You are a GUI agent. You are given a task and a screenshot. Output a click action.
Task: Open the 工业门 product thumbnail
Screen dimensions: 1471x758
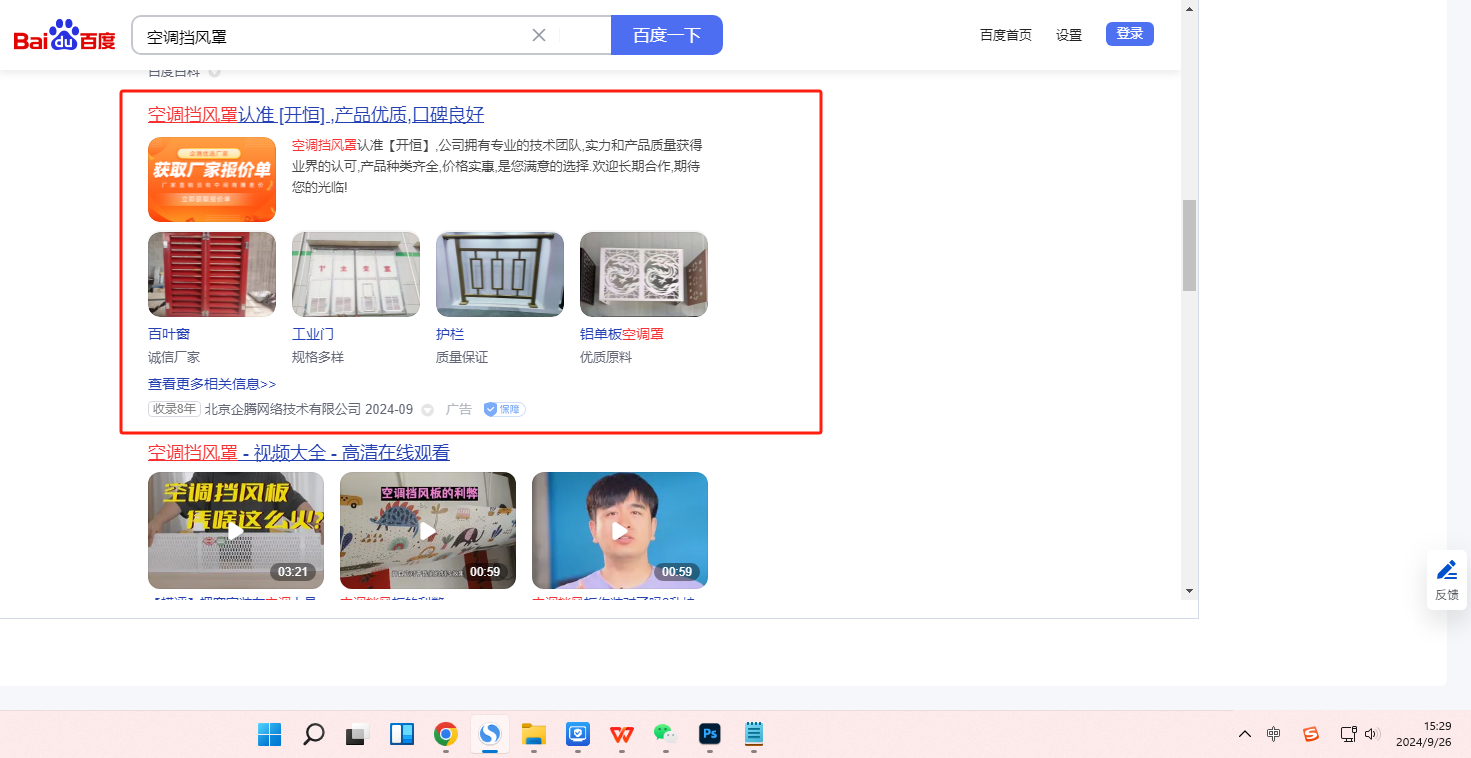(x=356, y=275)
